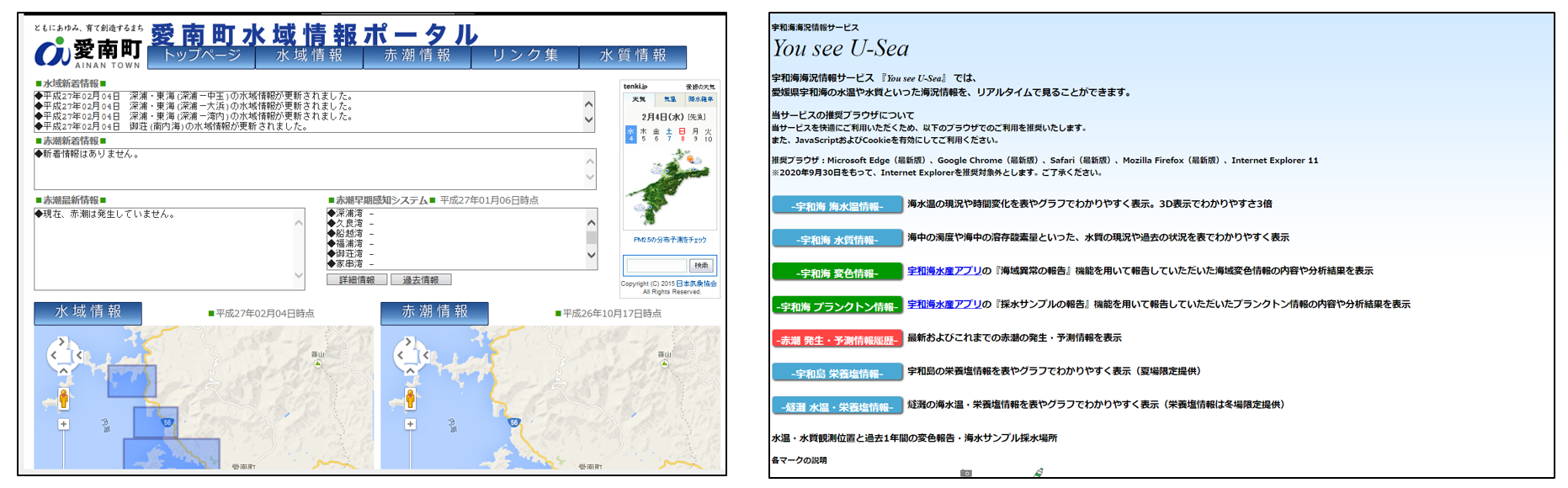Click 宇和海水産アプリ link in the プランクトン情報 row
Screen dimensions: 1568x488
point(944,305)
